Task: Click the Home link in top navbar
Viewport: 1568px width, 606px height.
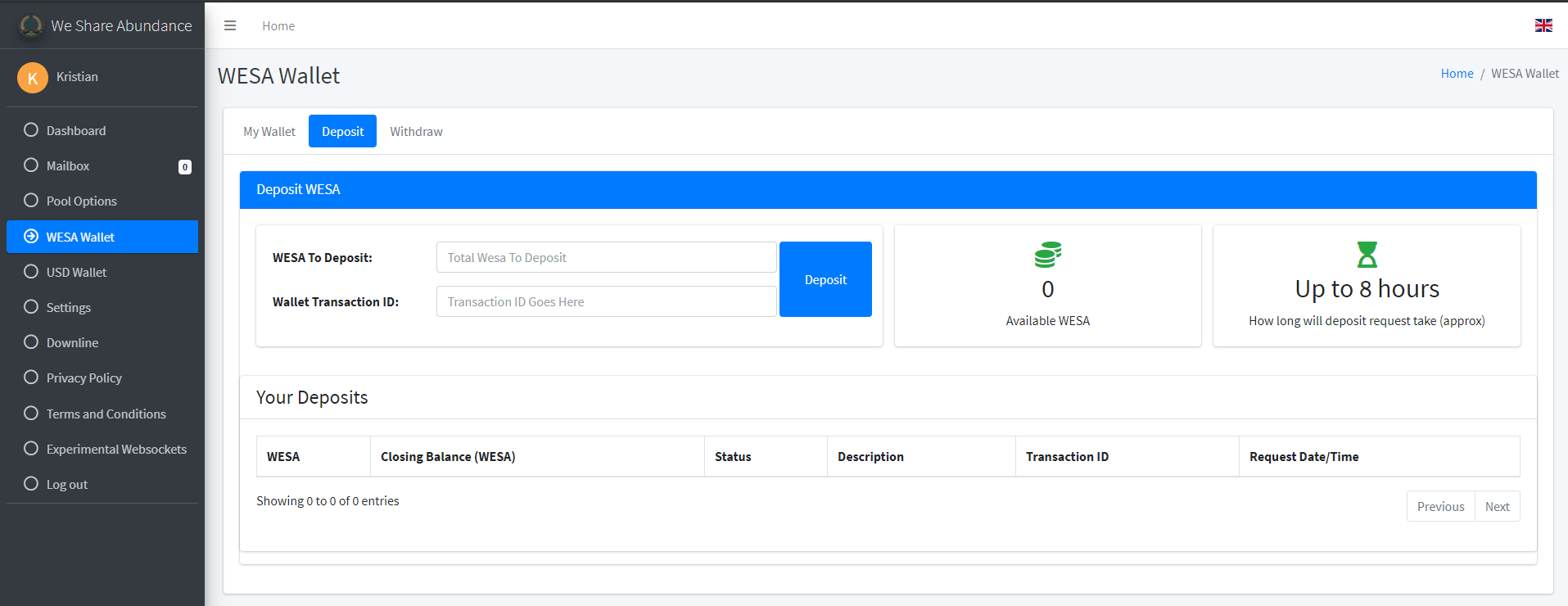Action: [278, 25]
